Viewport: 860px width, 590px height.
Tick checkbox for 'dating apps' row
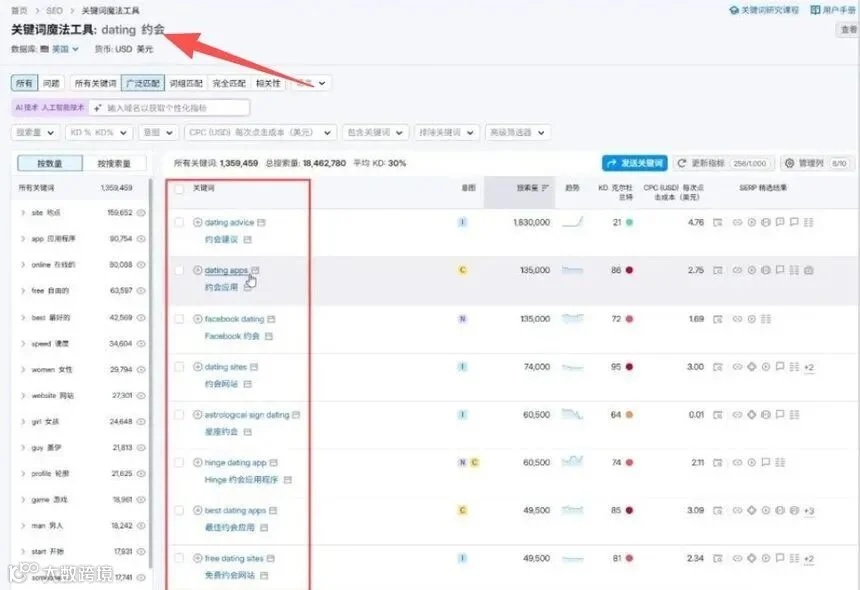(x=179, y=270)
